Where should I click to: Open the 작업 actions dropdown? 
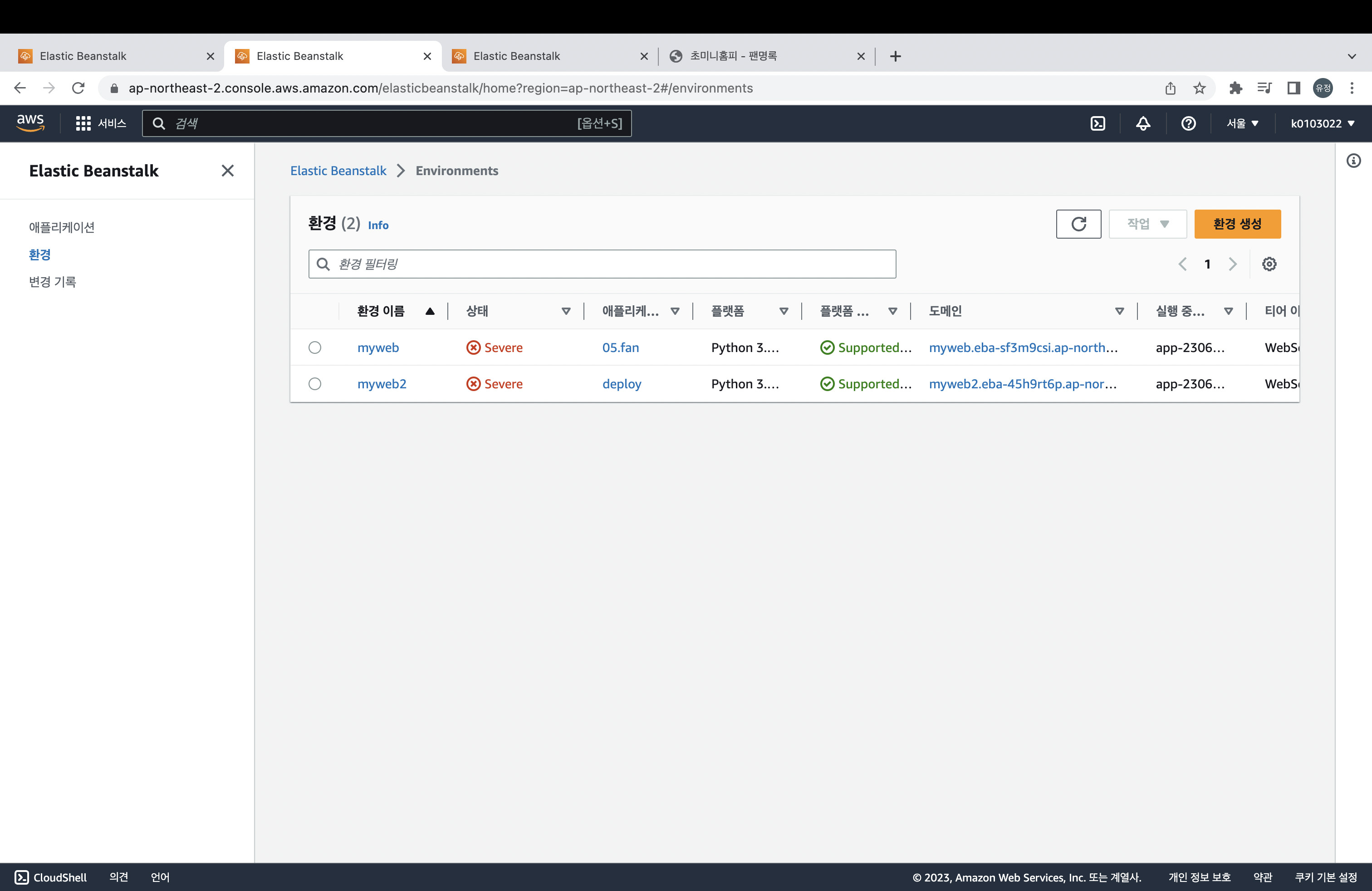(1148, 224)
